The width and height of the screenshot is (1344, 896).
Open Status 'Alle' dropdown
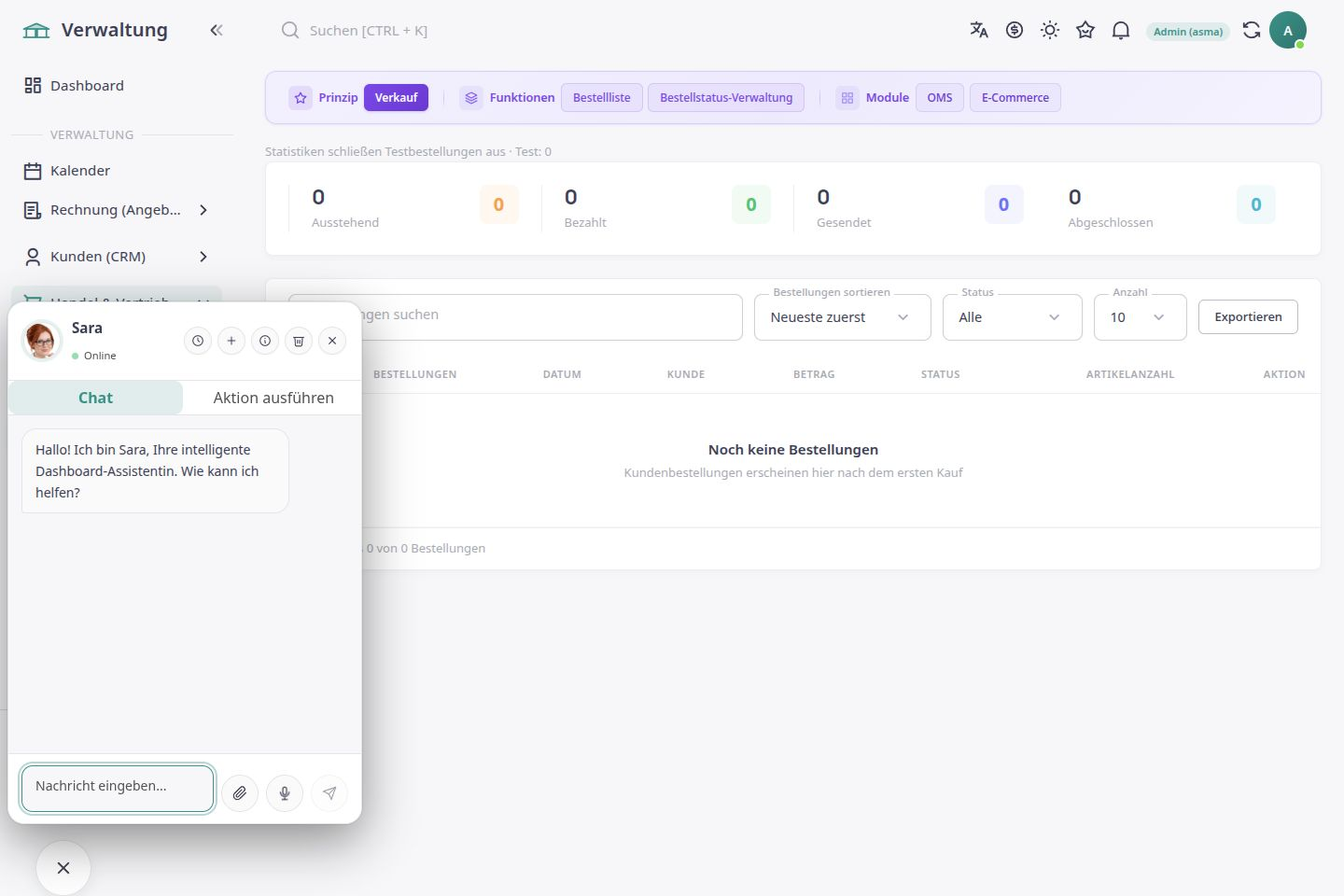click(1013, 317)
